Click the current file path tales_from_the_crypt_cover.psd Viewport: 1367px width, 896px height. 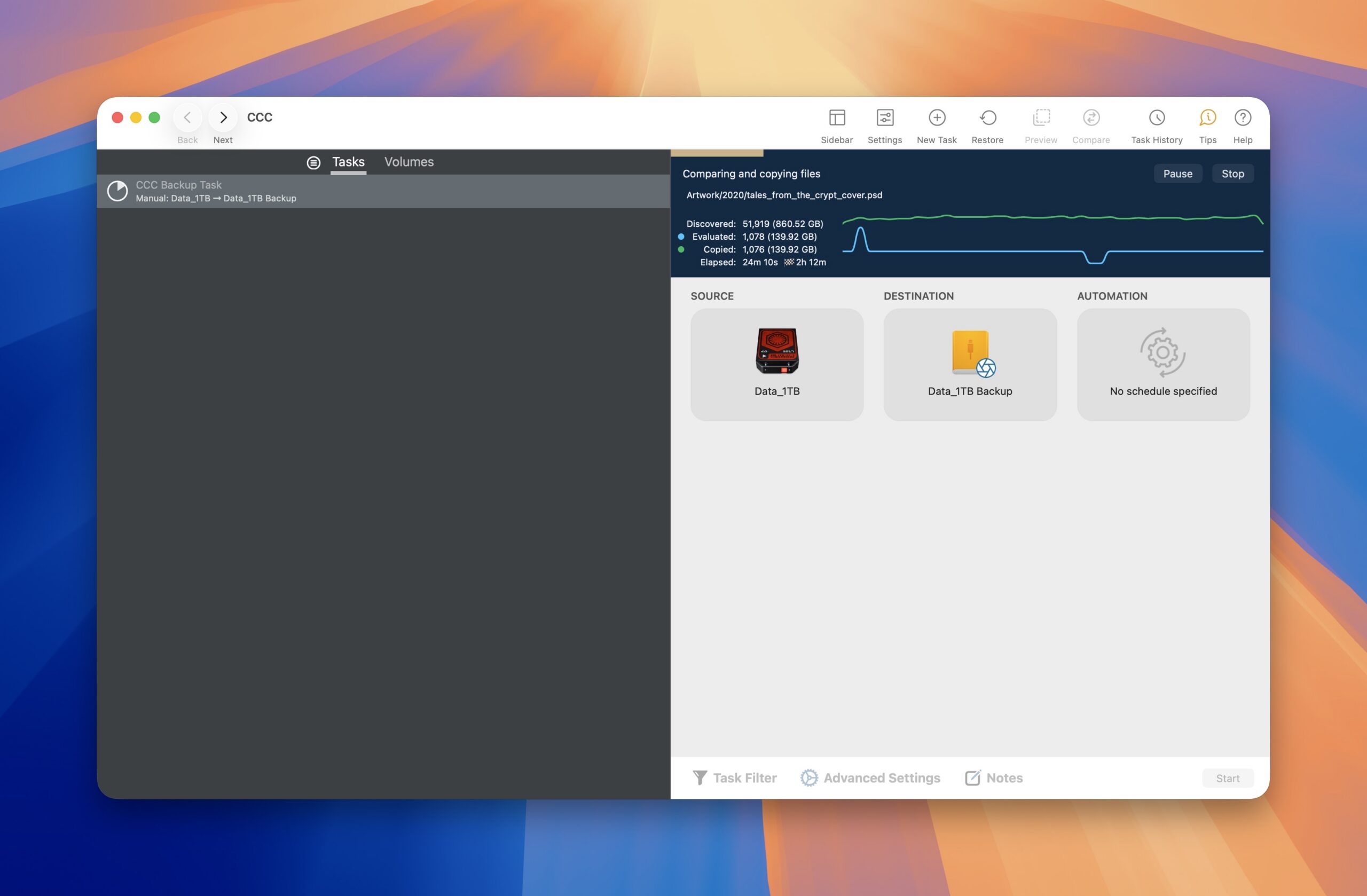click(x=784, y=195)
